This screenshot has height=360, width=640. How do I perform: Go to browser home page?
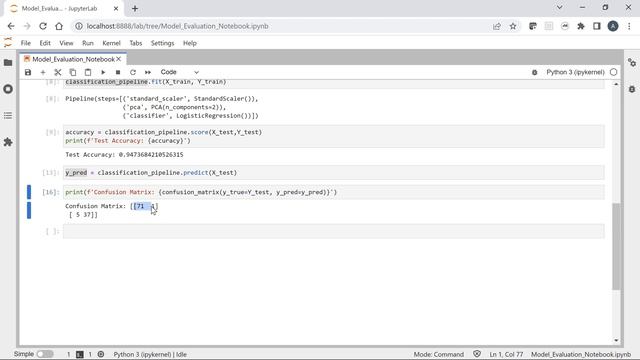[x=59, y=26]
